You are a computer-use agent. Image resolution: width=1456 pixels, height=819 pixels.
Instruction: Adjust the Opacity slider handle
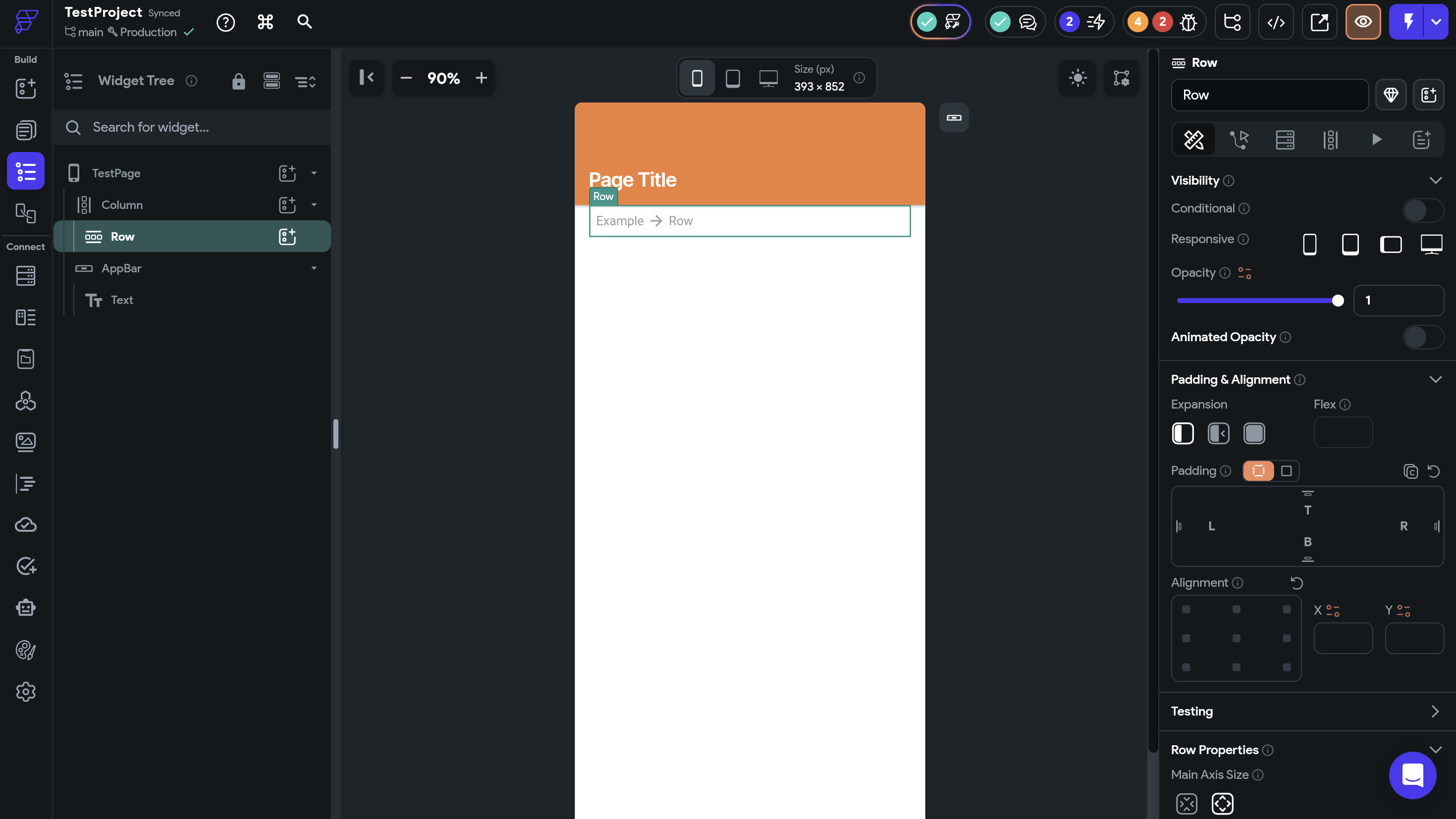(1337, 301)
